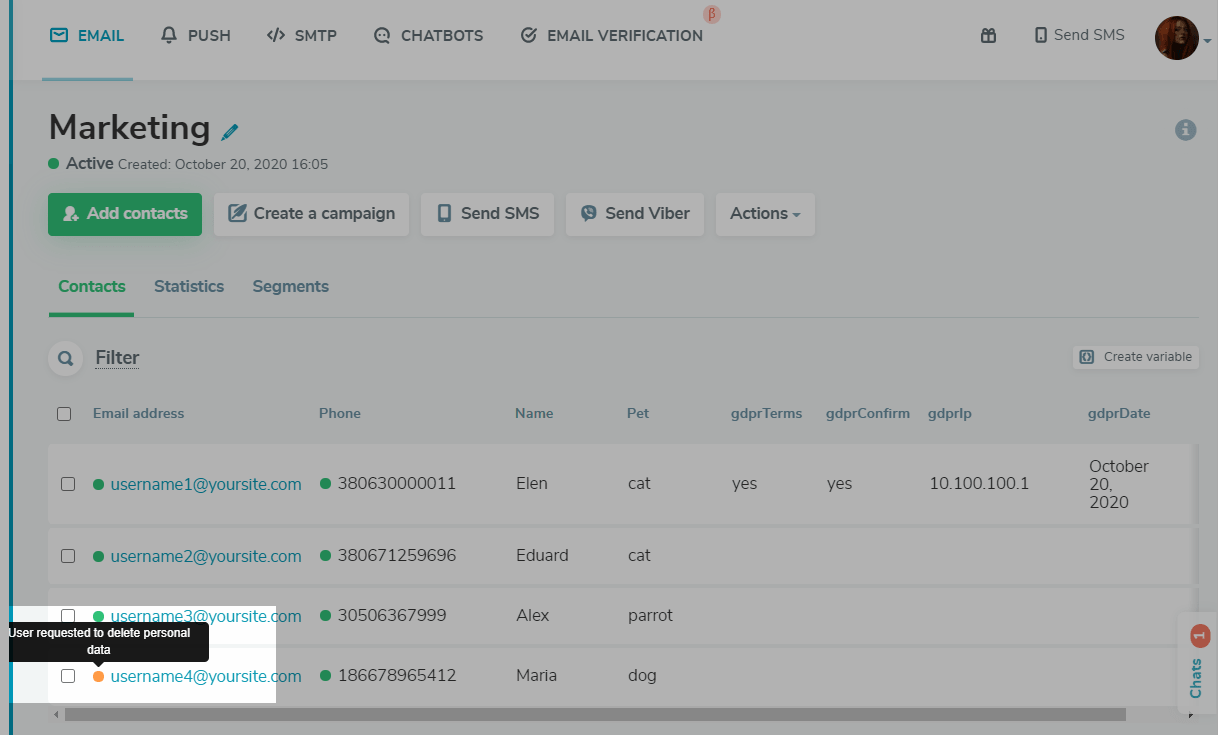Expand the Actions dropdown
The height and width of the screenshot is (735, 1218).
(765, 214)
